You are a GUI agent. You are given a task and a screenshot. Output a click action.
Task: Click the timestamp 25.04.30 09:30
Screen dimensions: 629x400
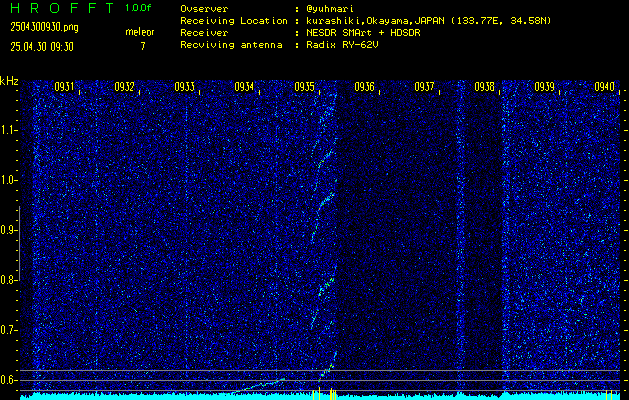(x=42, y=47)
